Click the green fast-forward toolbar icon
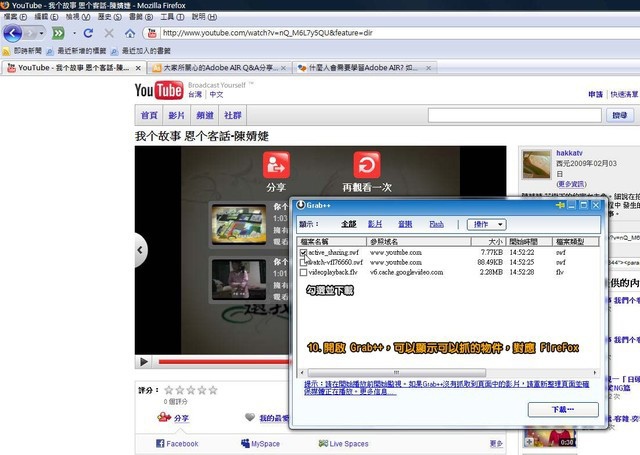The height and width of the screenshot is (455, 640). pos(58,33)
